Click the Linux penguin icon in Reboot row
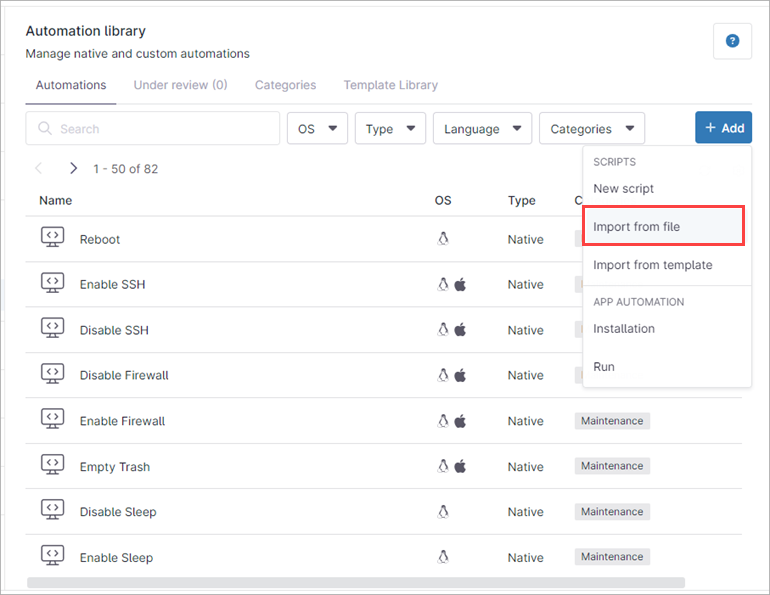 pos(443,239)
